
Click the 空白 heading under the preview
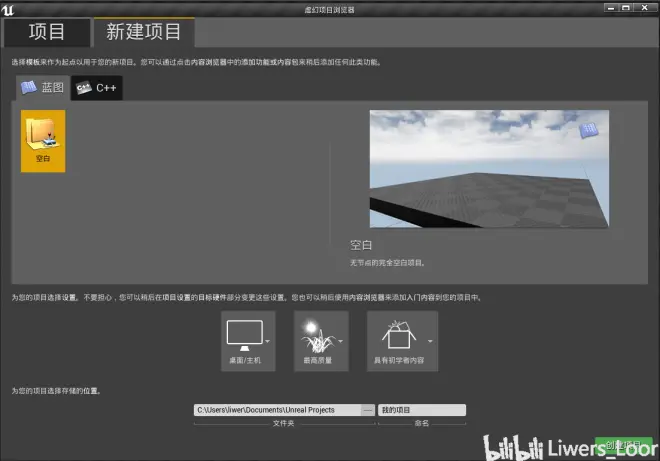pos(361,245)
